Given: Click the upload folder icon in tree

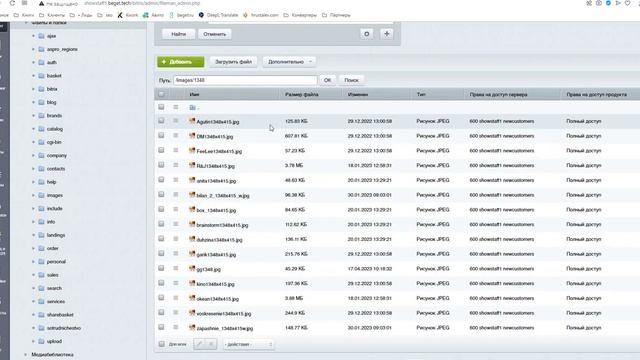Looking at the screenshot, I should pyautogui.click(x=41, y=341).
